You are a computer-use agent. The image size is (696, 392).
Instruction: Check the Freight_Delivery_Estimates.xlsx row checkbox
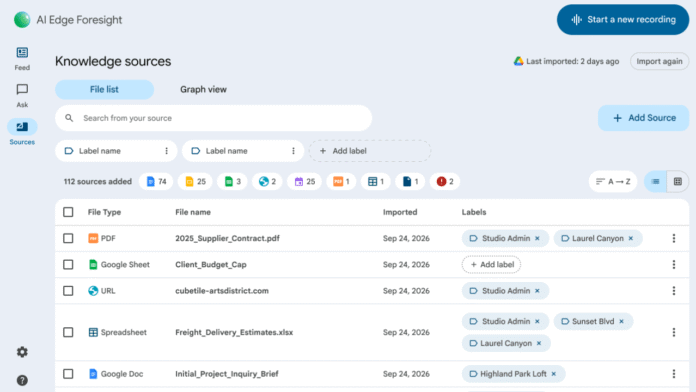[x=68, y=332]
